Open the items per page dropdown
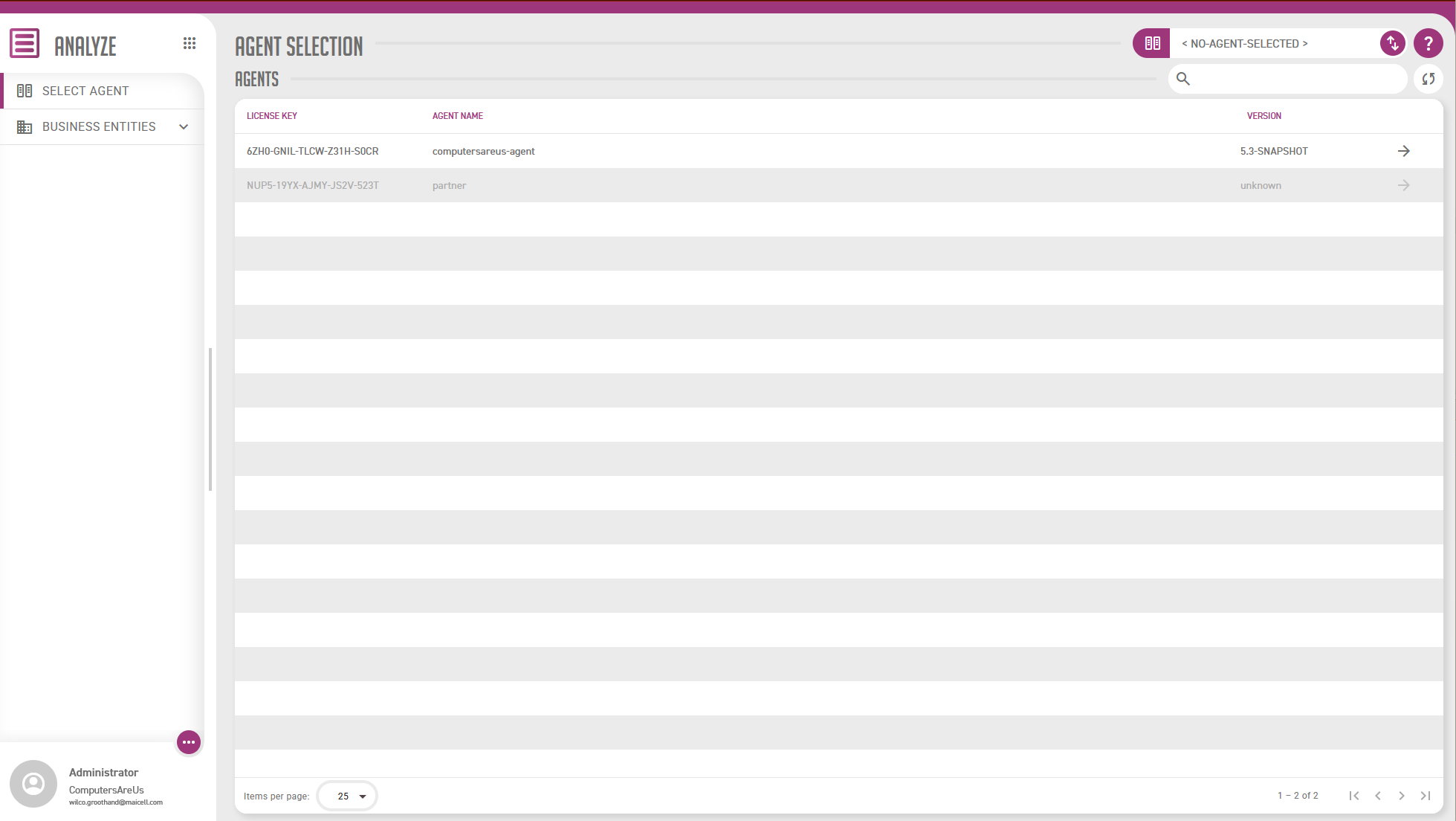This screenshot has height=821, width=1456. point(347,796)
